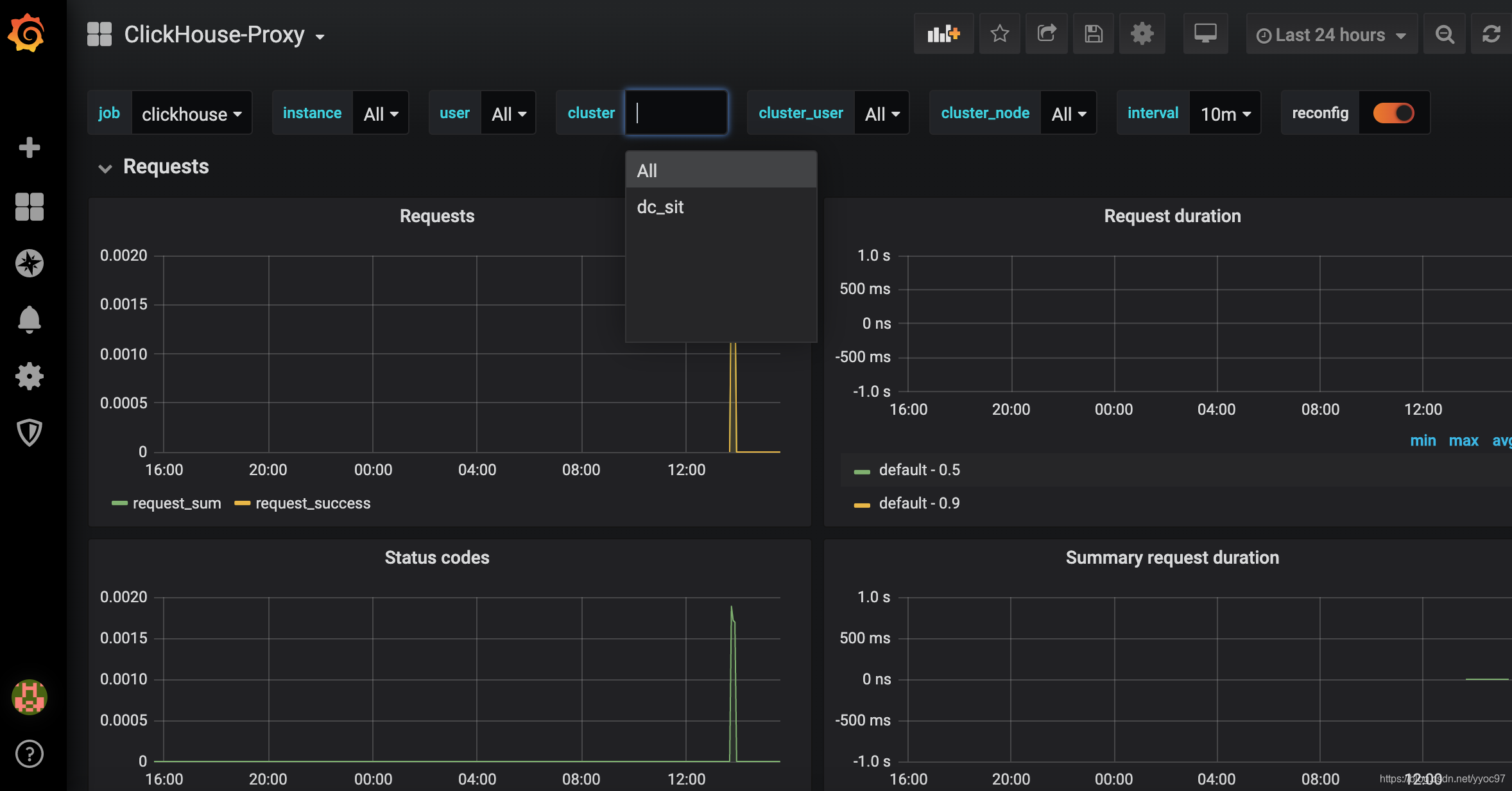Image resolution: width=1512 pixels, height=791 pixels.
Task: Open the cluster_user All dropdown
Action: tap(882, 114)
